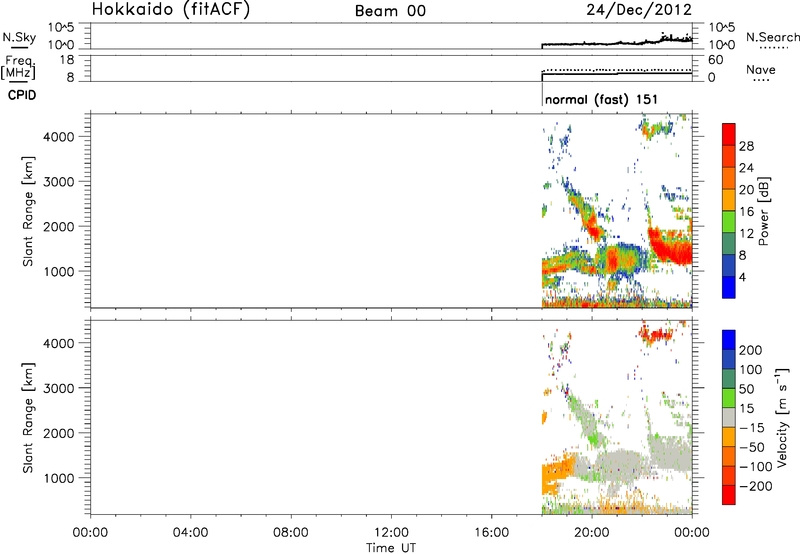Click the orange velocity patch near 1000 km
Image resolution: width=800 pixels, height=554 pixels.
pos(559,470)
